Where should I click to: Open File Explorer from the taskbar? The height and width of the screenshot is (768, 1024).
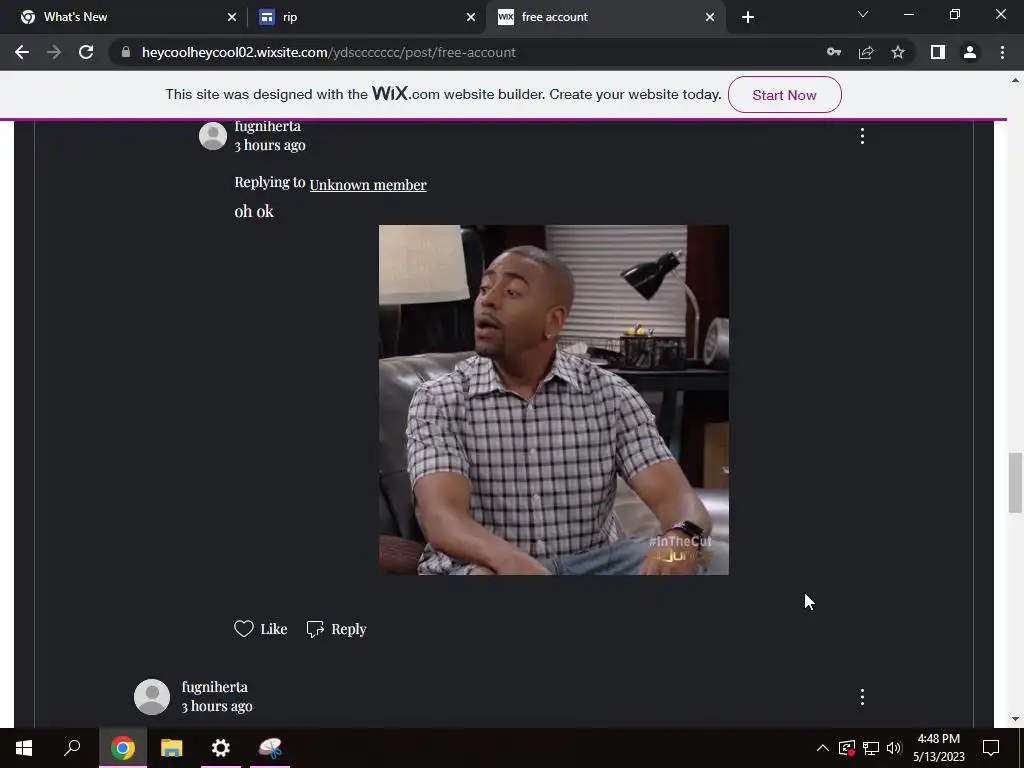point(172,748)
